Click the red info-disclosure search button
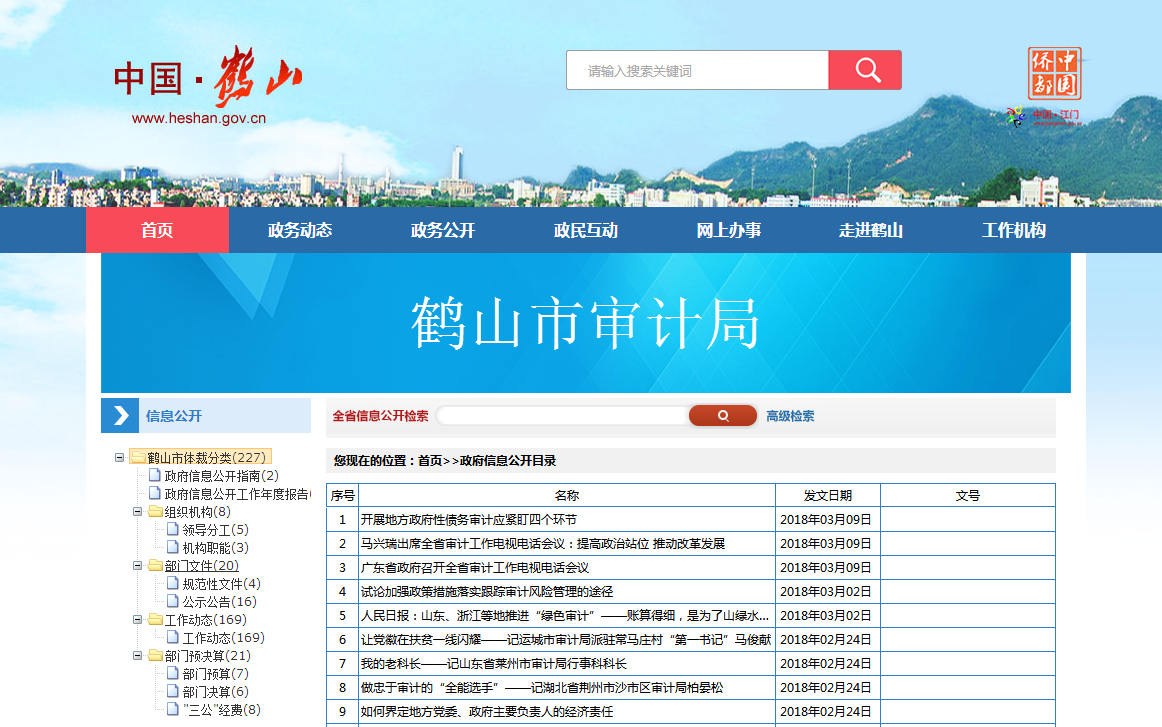1162x727 pixels. 722,416
